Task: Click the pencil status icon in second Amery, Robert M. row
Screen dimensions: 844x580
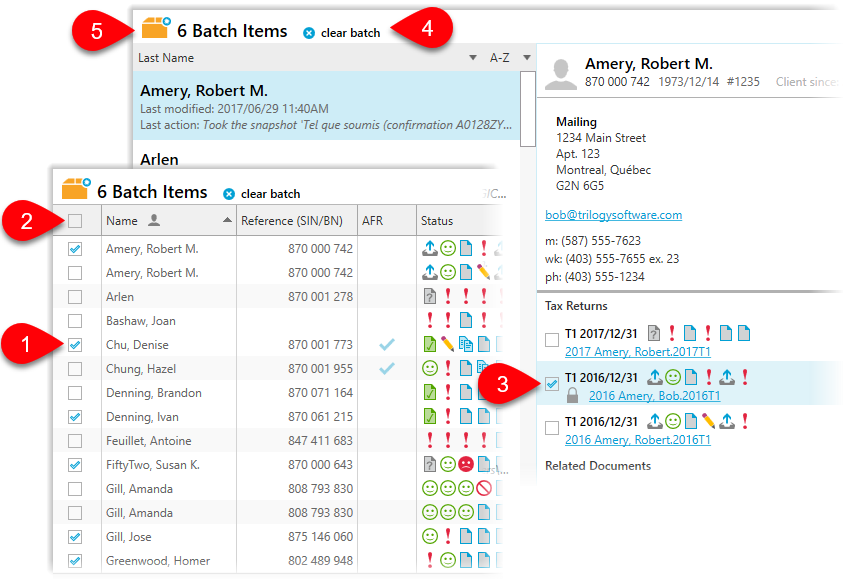Action: (x=483, y=272)
